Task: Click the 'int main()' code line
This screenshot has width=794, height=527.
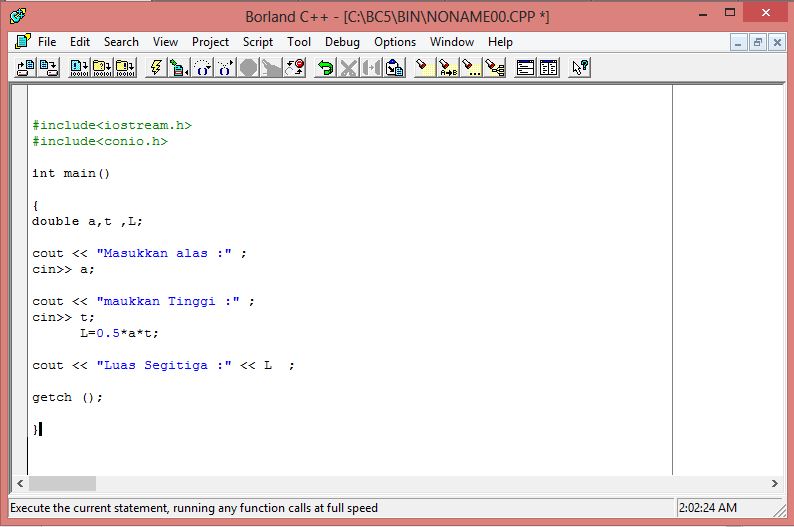Action: click(x=71, y=173)
